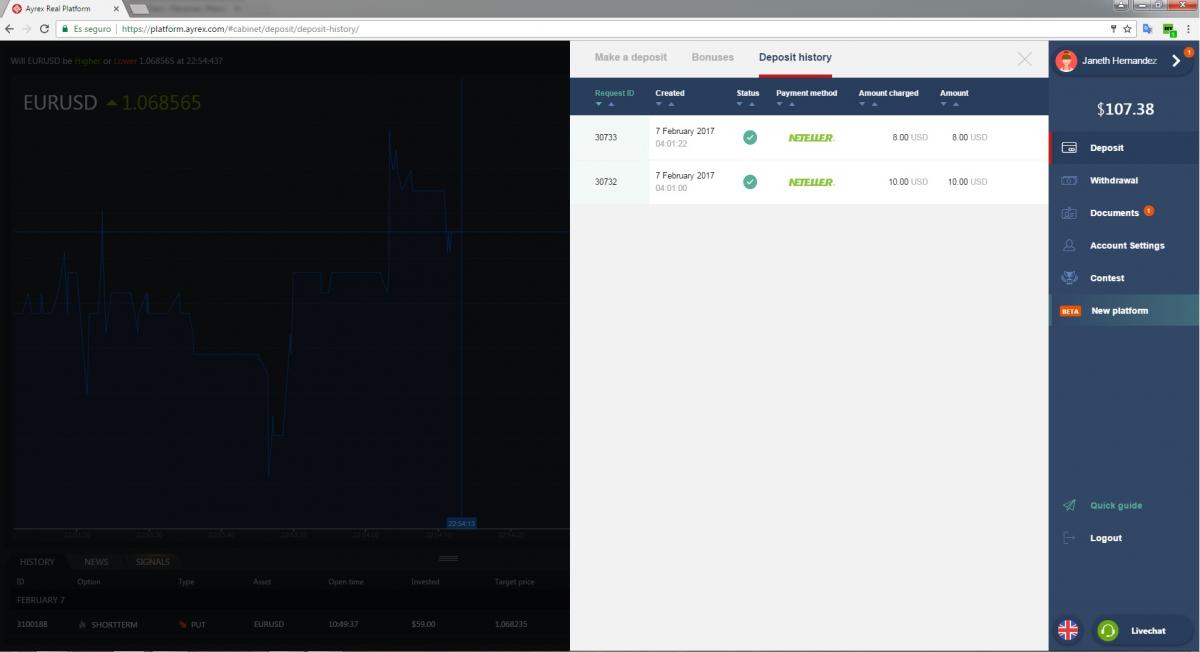Click the Logout door icon
Viewport: 1200px width, 652px height.
[x=1069, y=538]
